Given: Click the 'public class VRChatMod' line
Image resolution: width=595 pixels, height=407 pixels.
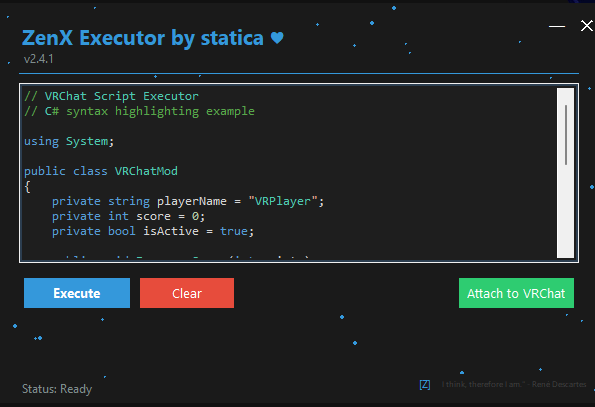Looking at the screenshot, I should (x=101, y=171).
